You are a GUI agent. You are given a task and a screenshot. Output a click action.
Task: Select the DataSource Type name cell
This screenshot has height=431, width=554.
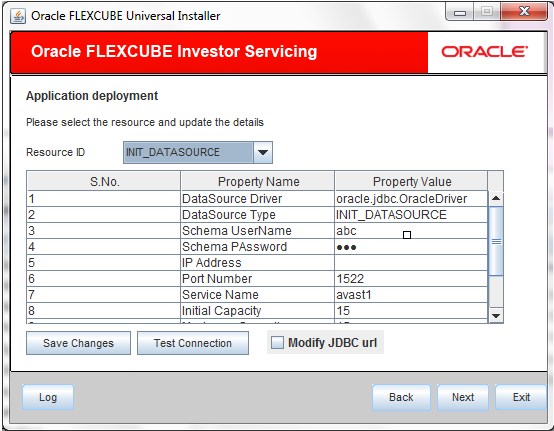pos(258,215)
